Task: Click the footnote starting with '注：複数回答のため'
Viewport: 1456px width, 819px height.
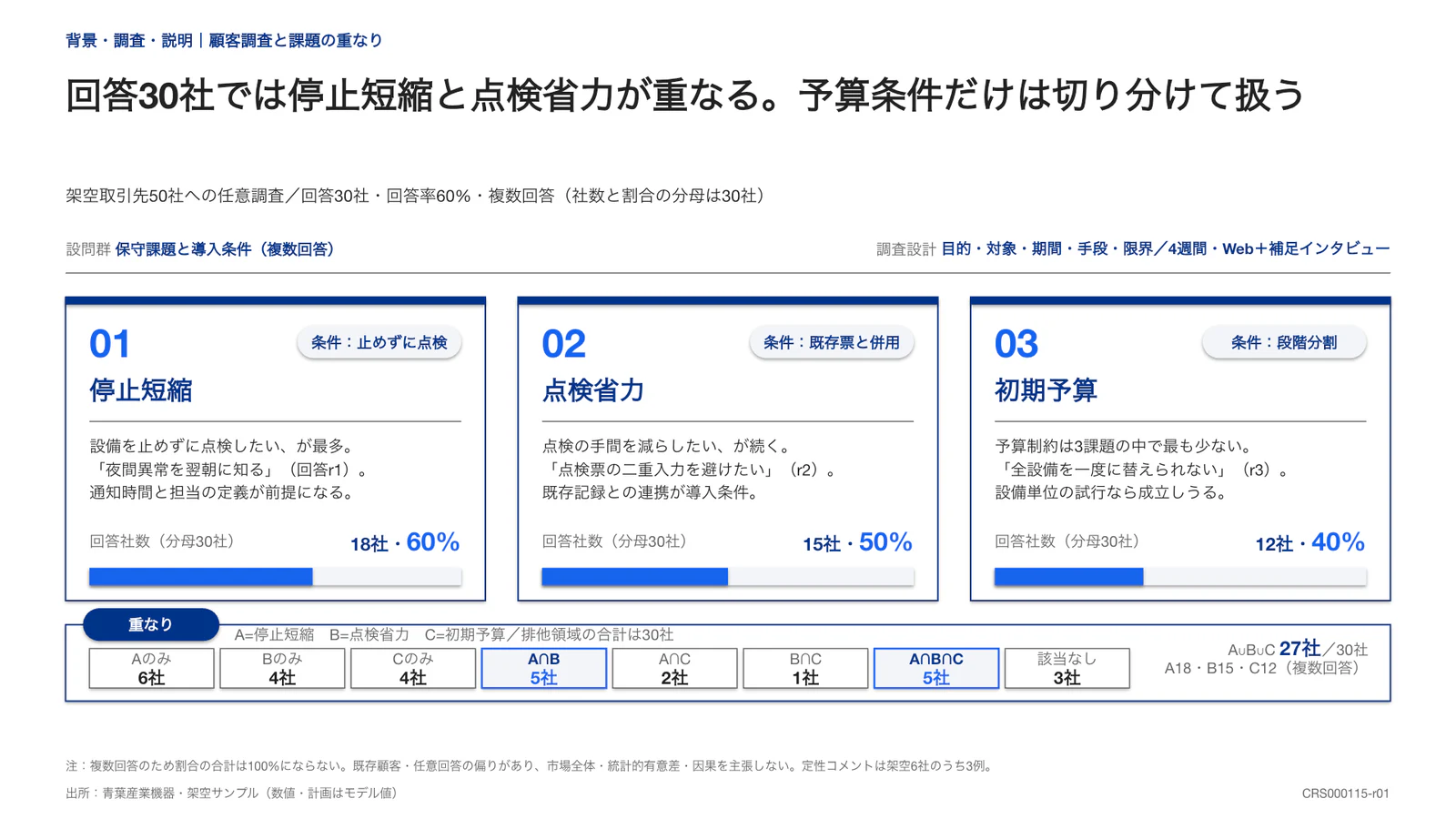Action: pyautogui.click(x=531, y=766)
